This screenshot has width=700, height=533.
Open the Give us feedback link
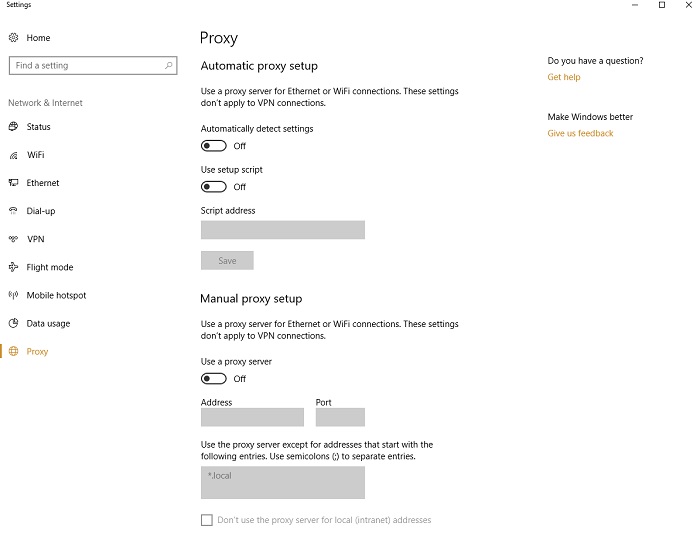click(x=580, y=133)
